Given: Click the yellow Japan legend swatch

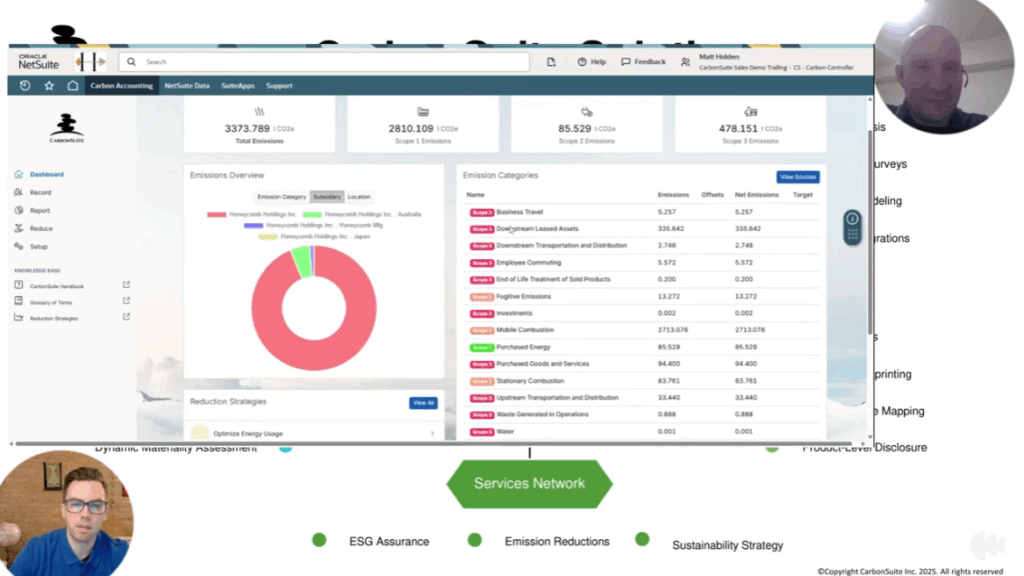Looking at the screenshot, I should tap(268, 236).
